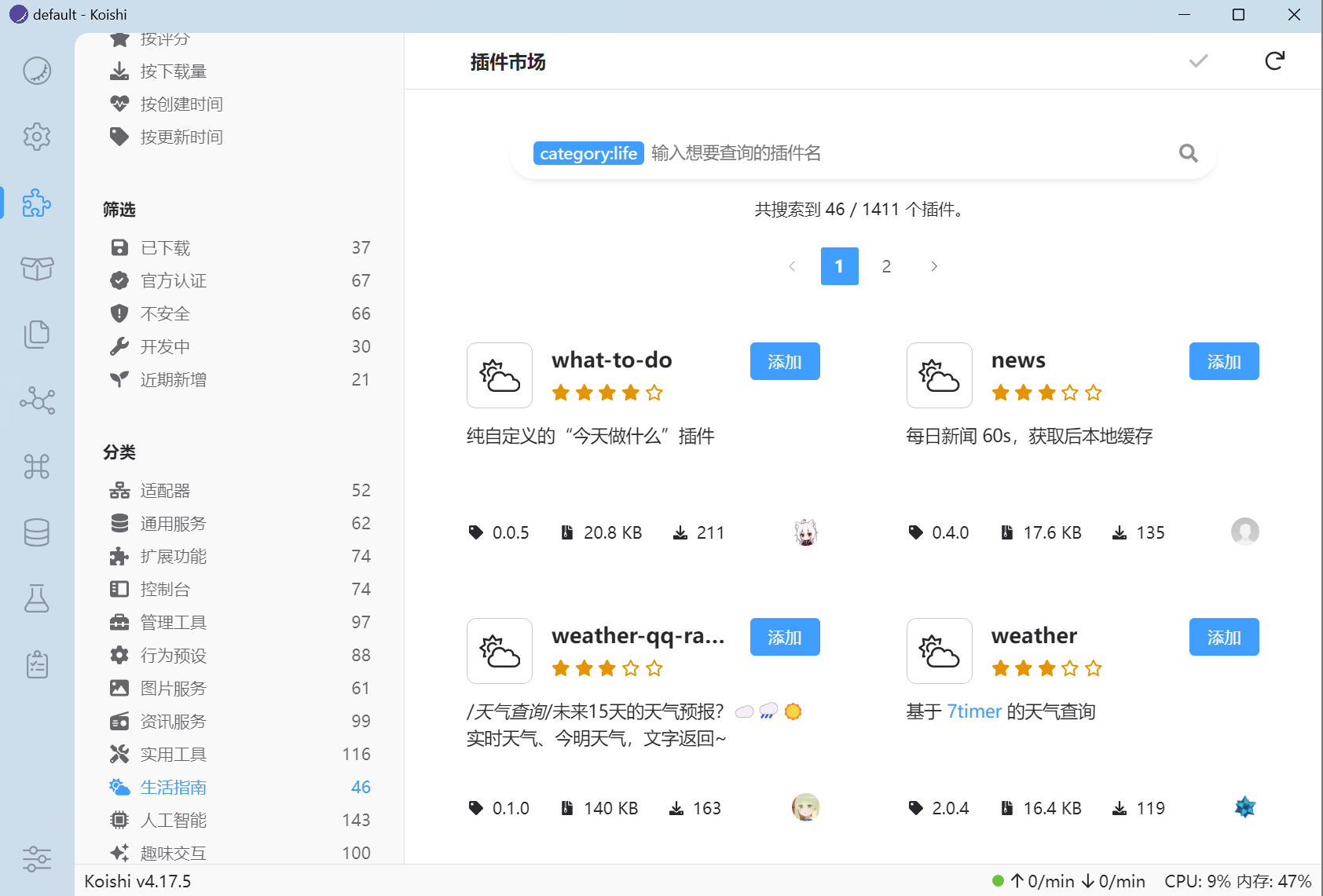Filter by in development (开发中)
The width and height of the screenshot is (1323, 896).
240,347
